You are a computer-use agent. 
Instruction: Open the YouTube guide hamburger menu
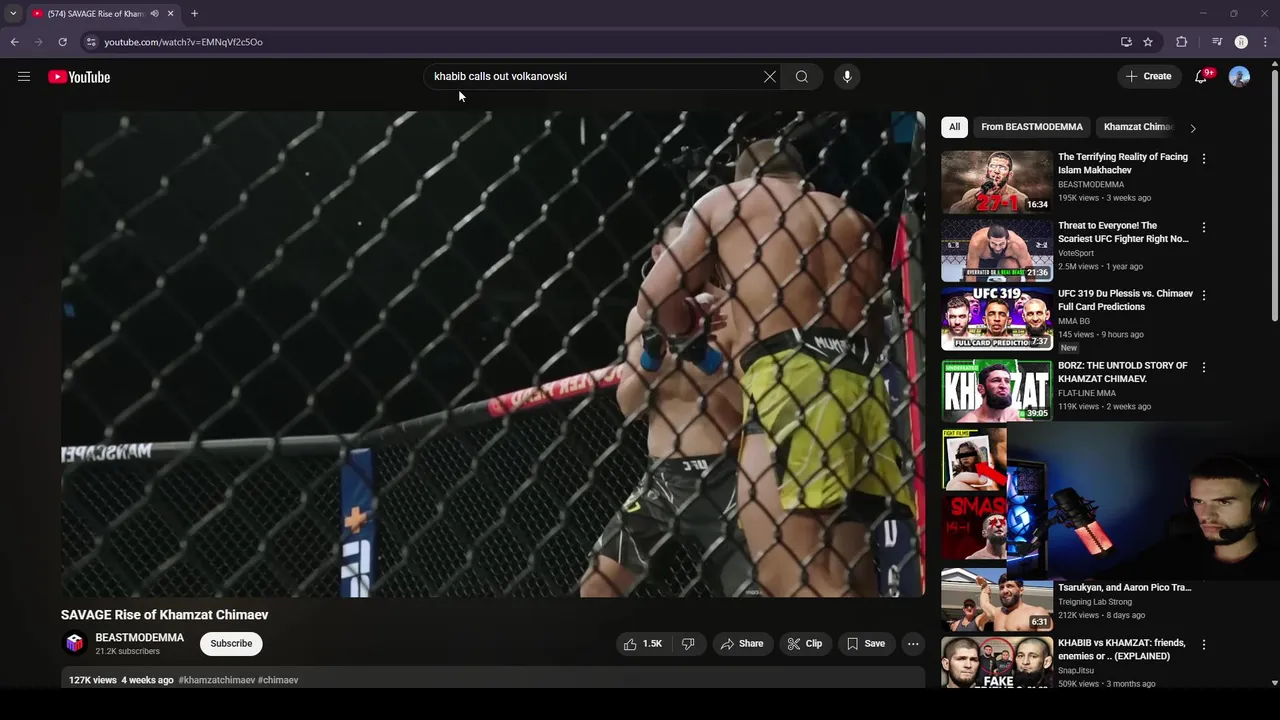[24, 77]
